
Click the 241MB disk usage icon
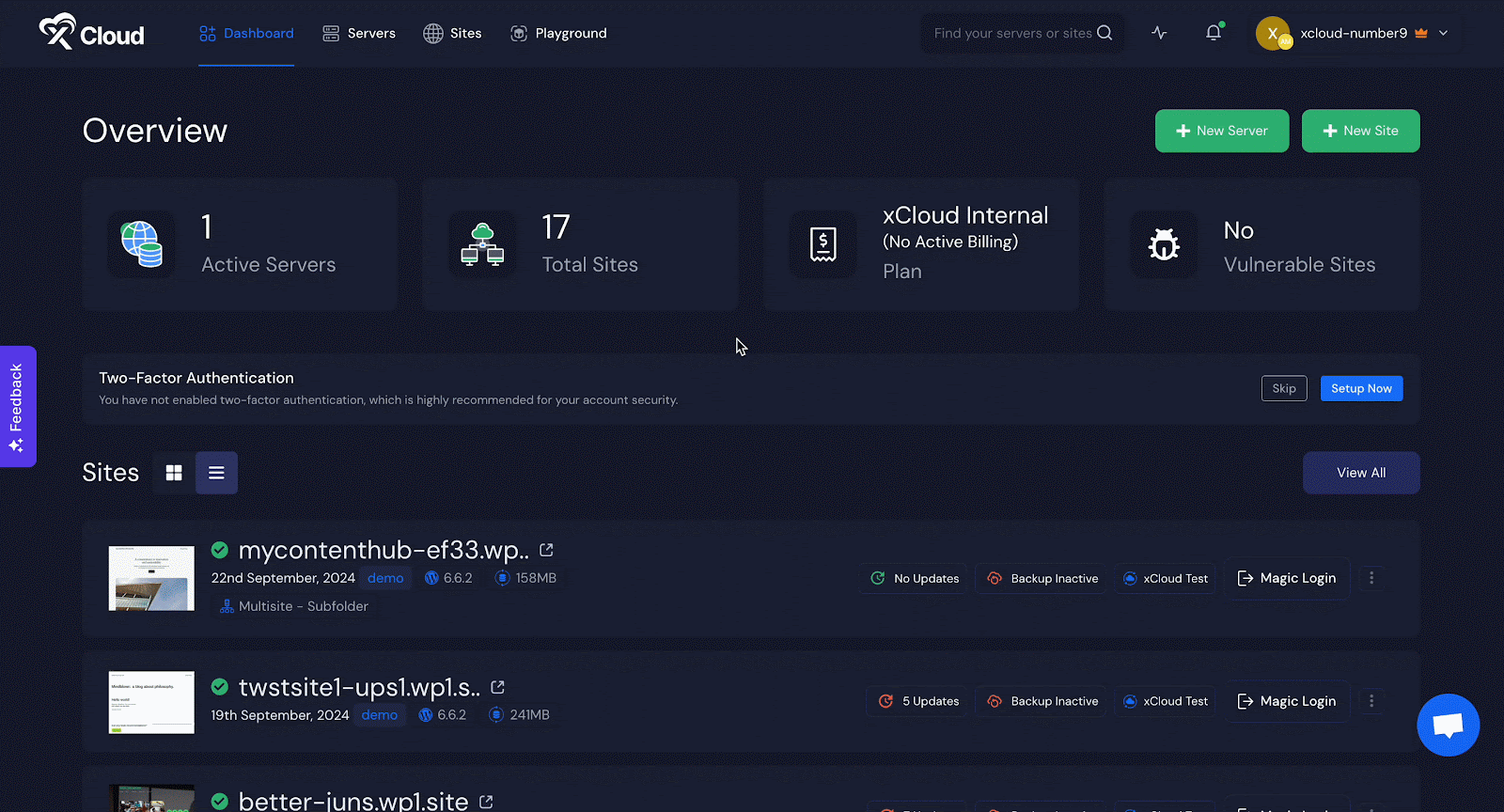tap(496, 715)
